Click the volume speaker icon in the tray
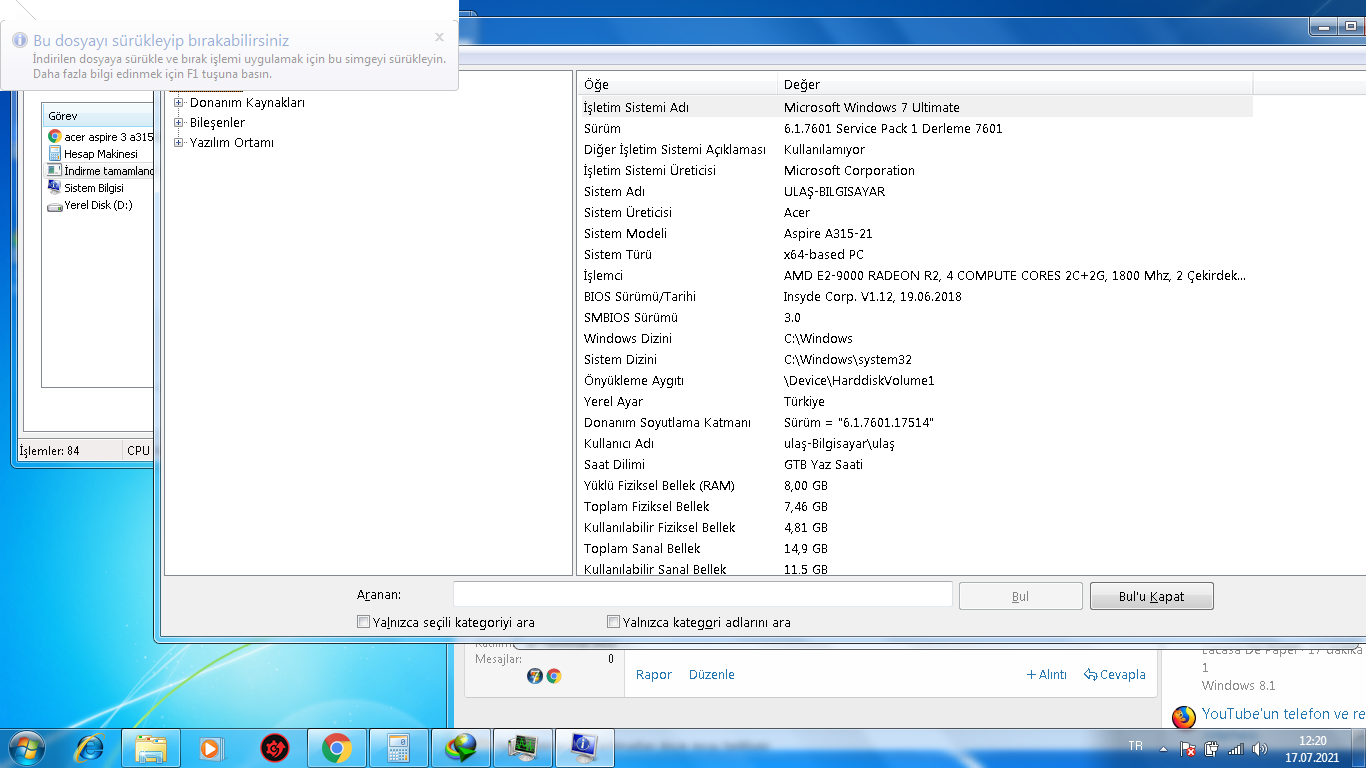 click(x=1260, y=749)
